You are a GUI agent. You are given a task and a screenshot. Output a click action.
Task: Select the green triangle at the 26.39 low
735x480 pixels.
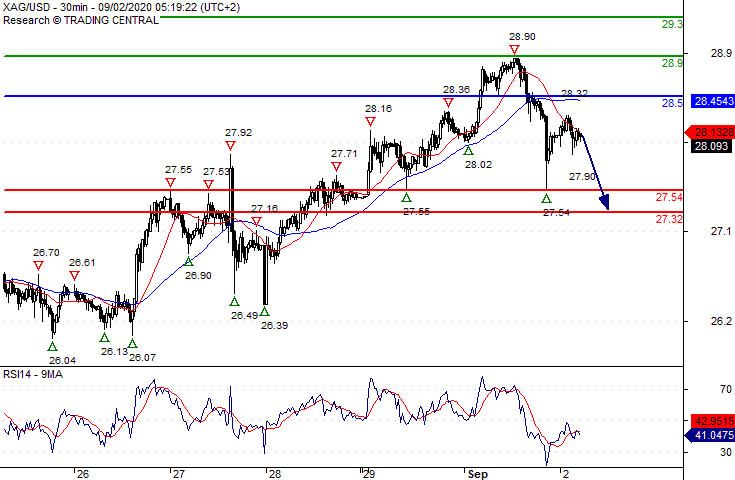(264, 311)
